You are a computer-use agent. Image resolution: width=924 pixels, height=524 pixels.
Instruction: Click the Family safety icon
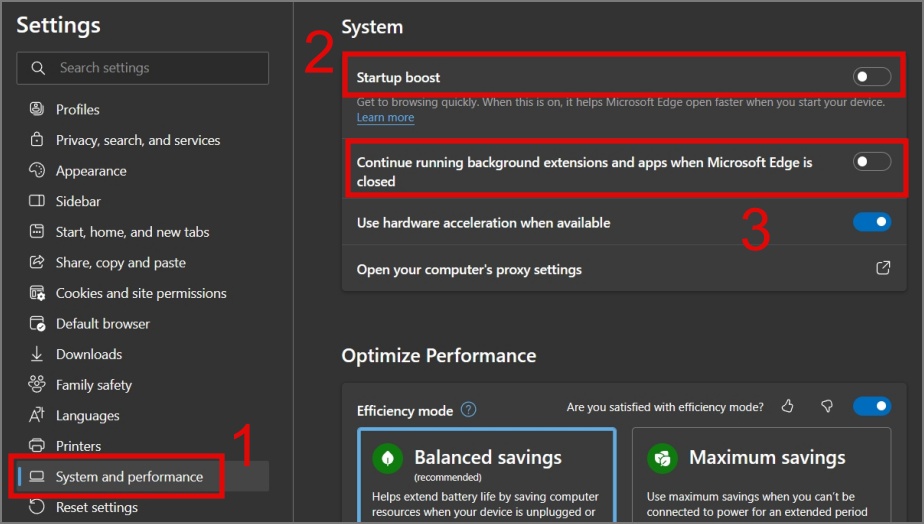pyautogui.click(x=37, y=384)
